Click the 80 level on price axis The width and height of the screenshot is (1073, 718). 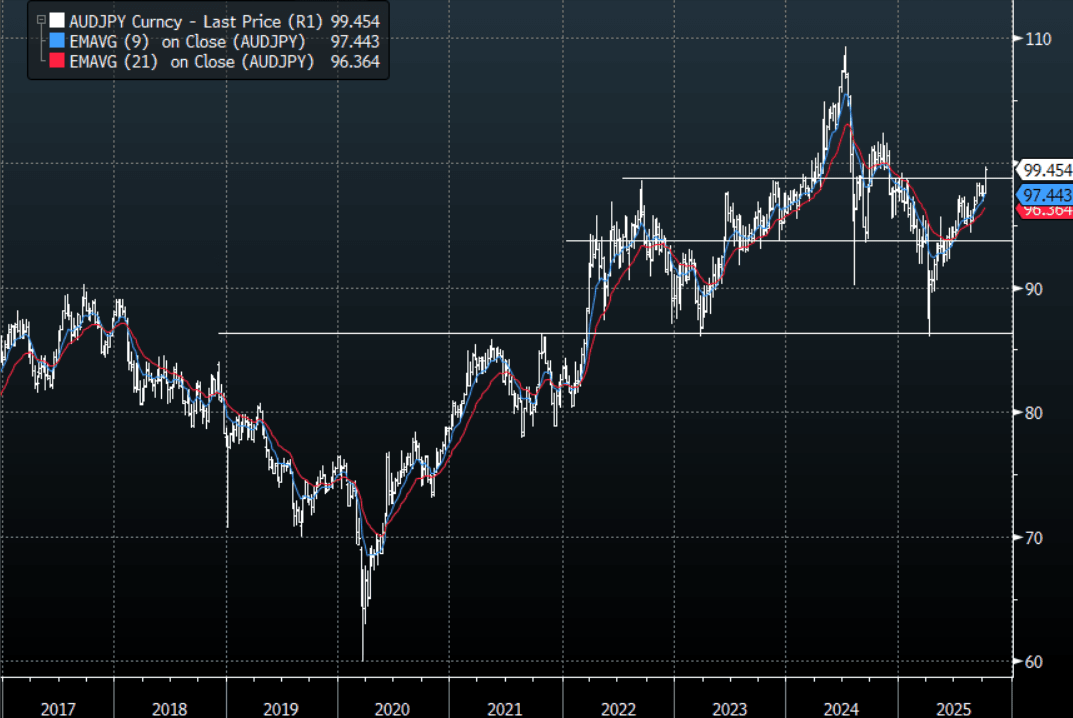tap(1035, 413)
